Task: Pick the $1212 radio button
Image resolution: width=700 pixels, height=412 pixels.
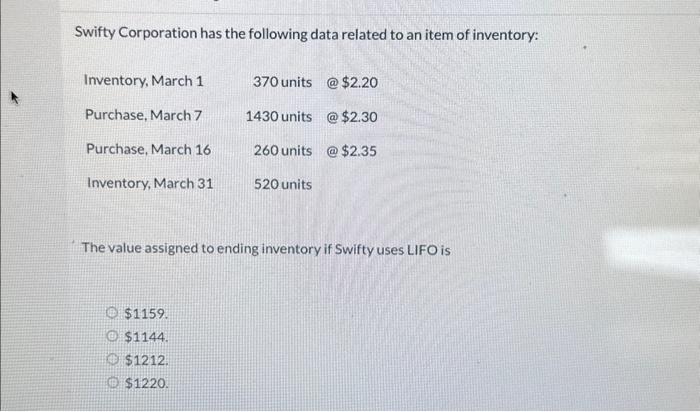Action: pos(114,359)
